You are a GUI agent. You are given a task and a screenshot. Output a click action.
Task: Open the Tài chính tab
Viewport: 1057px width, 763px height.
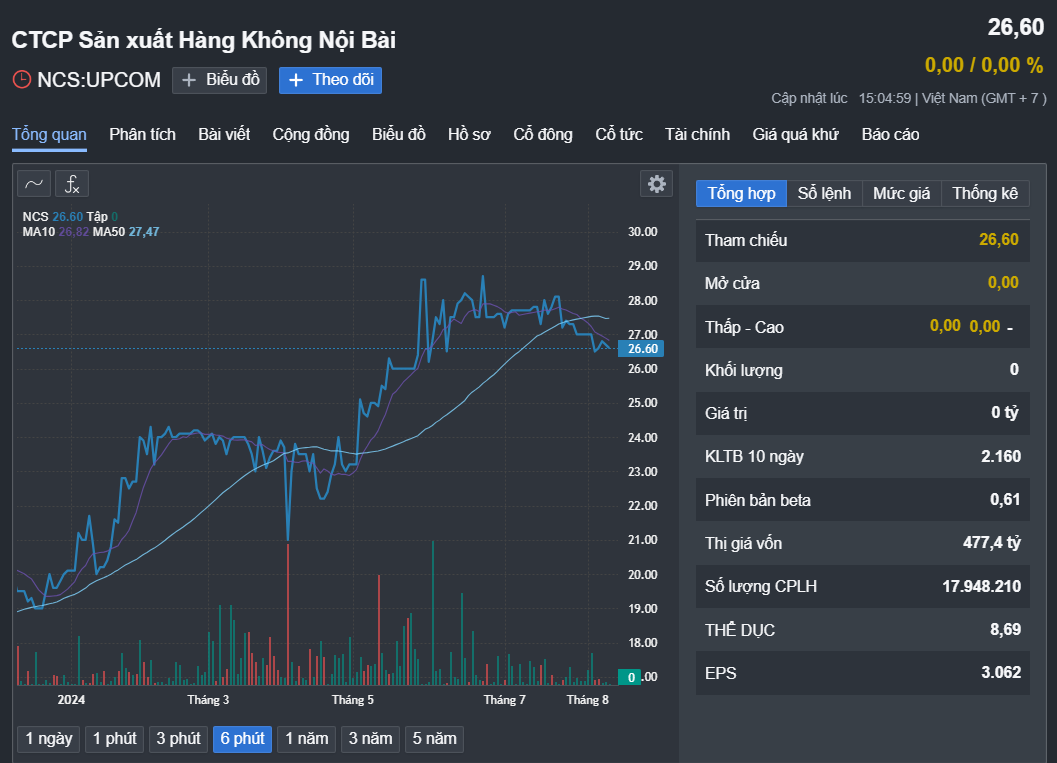[x=697, y=134]
